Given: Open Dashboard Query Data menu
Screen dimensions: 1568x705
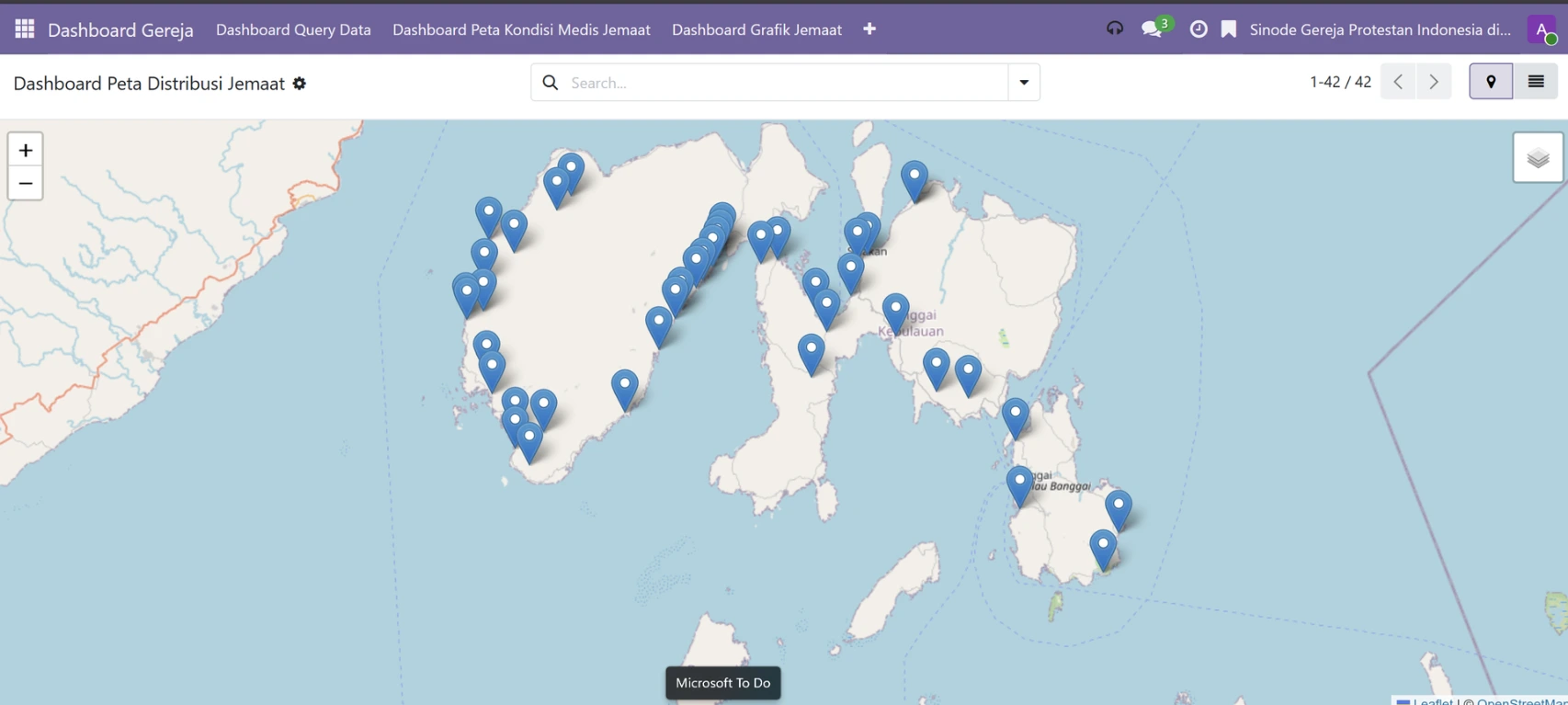Looking at the screenshot, I should pos(293,29).
